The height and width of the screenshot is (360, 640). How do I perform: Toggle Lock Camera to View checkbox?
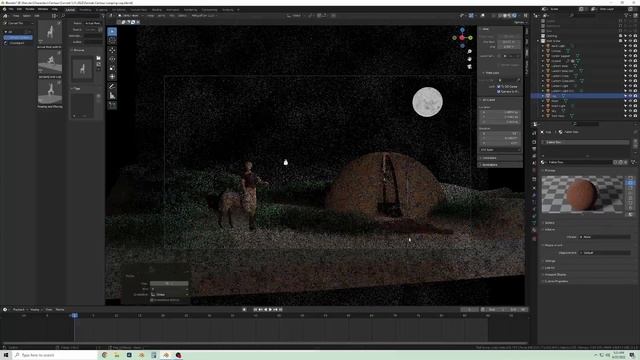(x=499, y=91)
